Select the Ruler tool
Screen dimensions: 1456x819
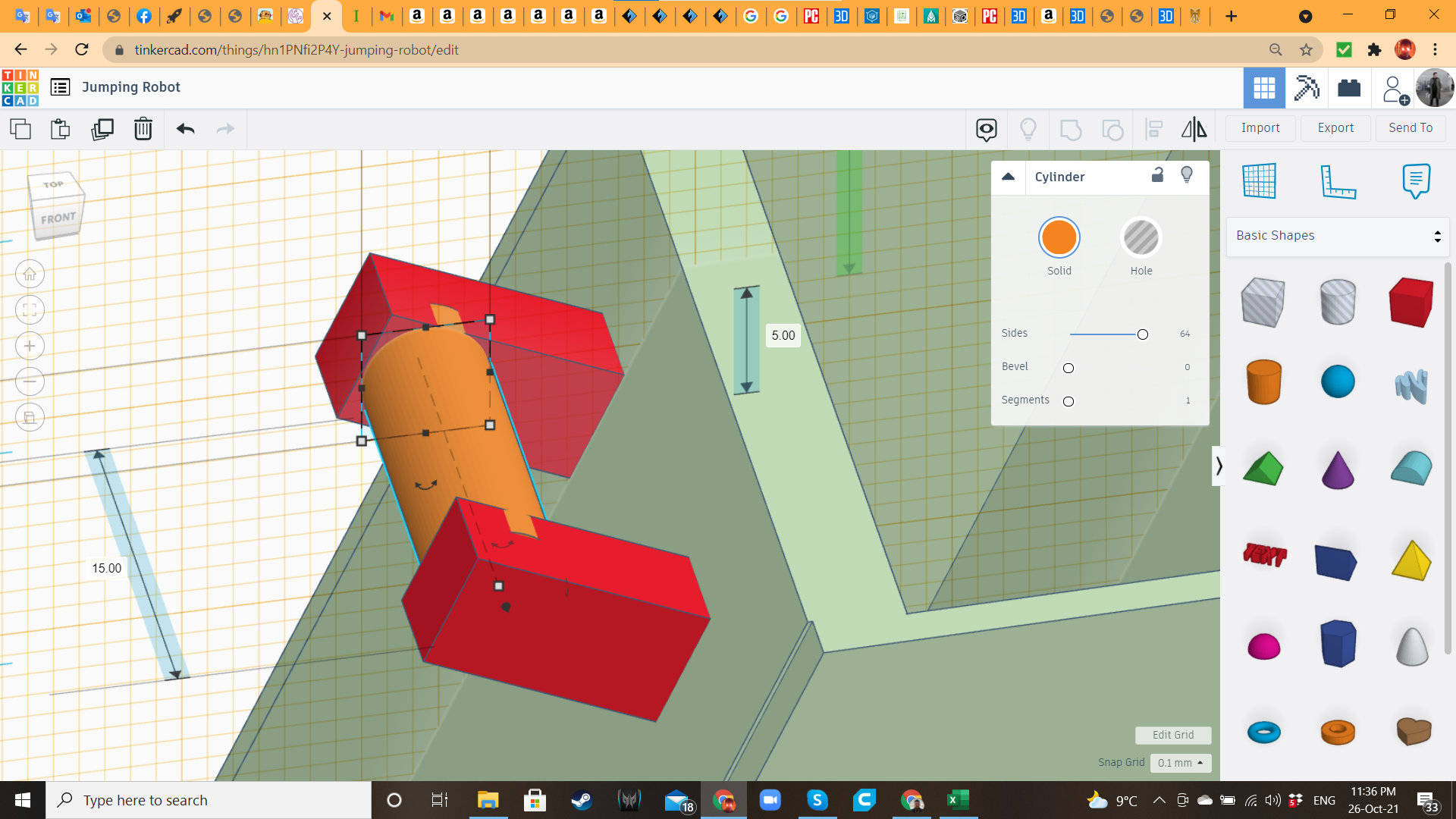(1338, 181)
